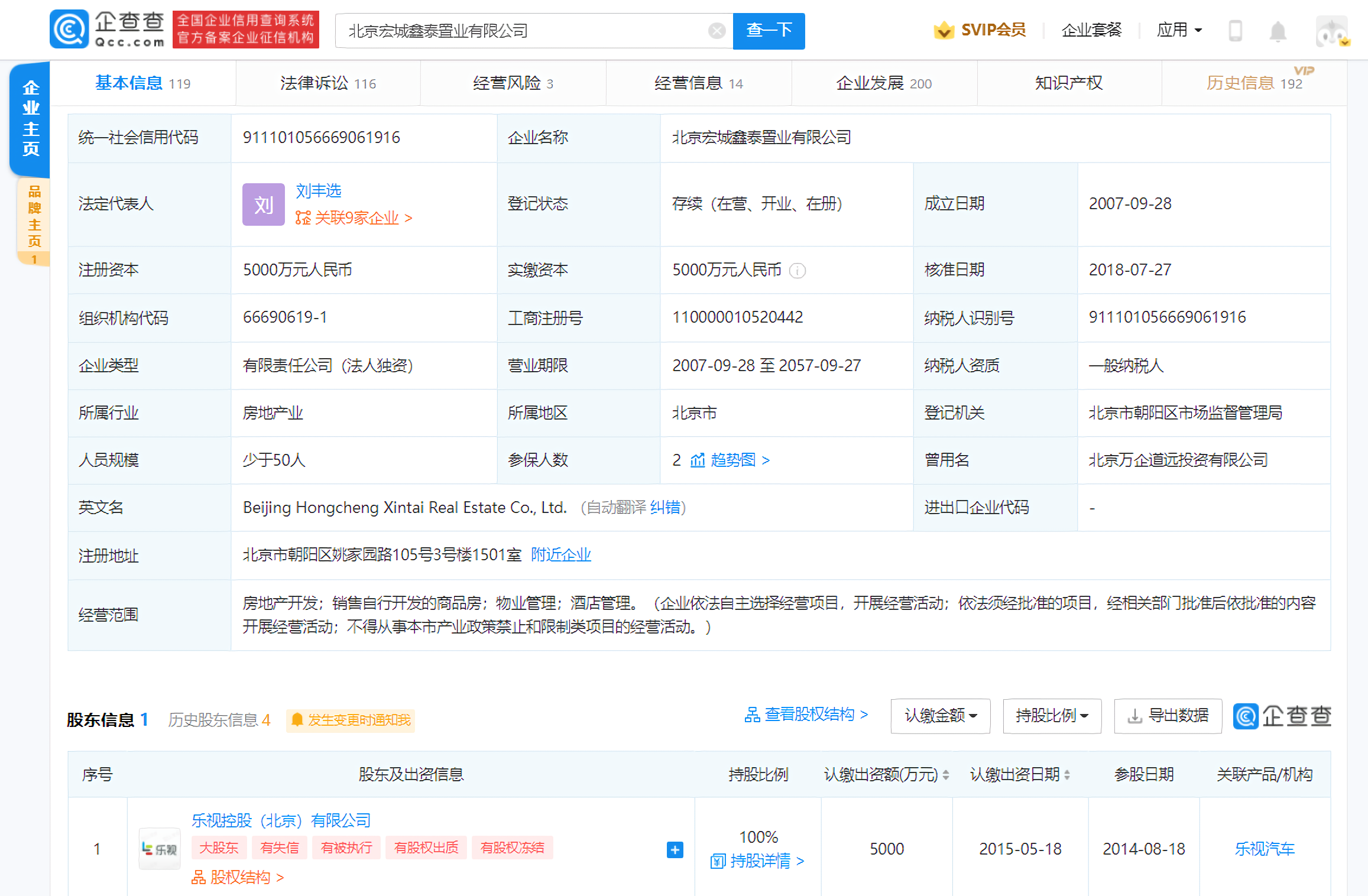
Task: Click 纠错 translation correction link
Action: tap(665, 507)
